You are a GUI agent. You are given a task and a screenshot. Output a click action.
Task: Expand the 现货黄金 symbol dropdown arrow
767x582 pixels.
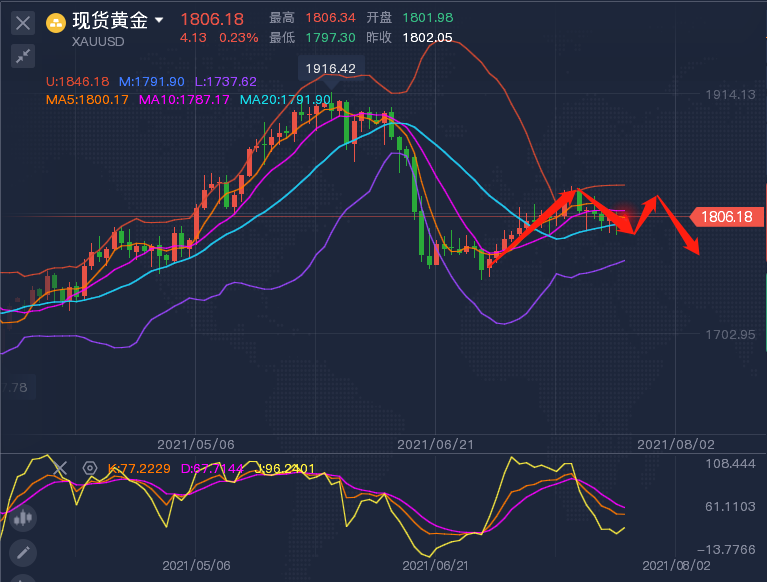tap(159, 21)
